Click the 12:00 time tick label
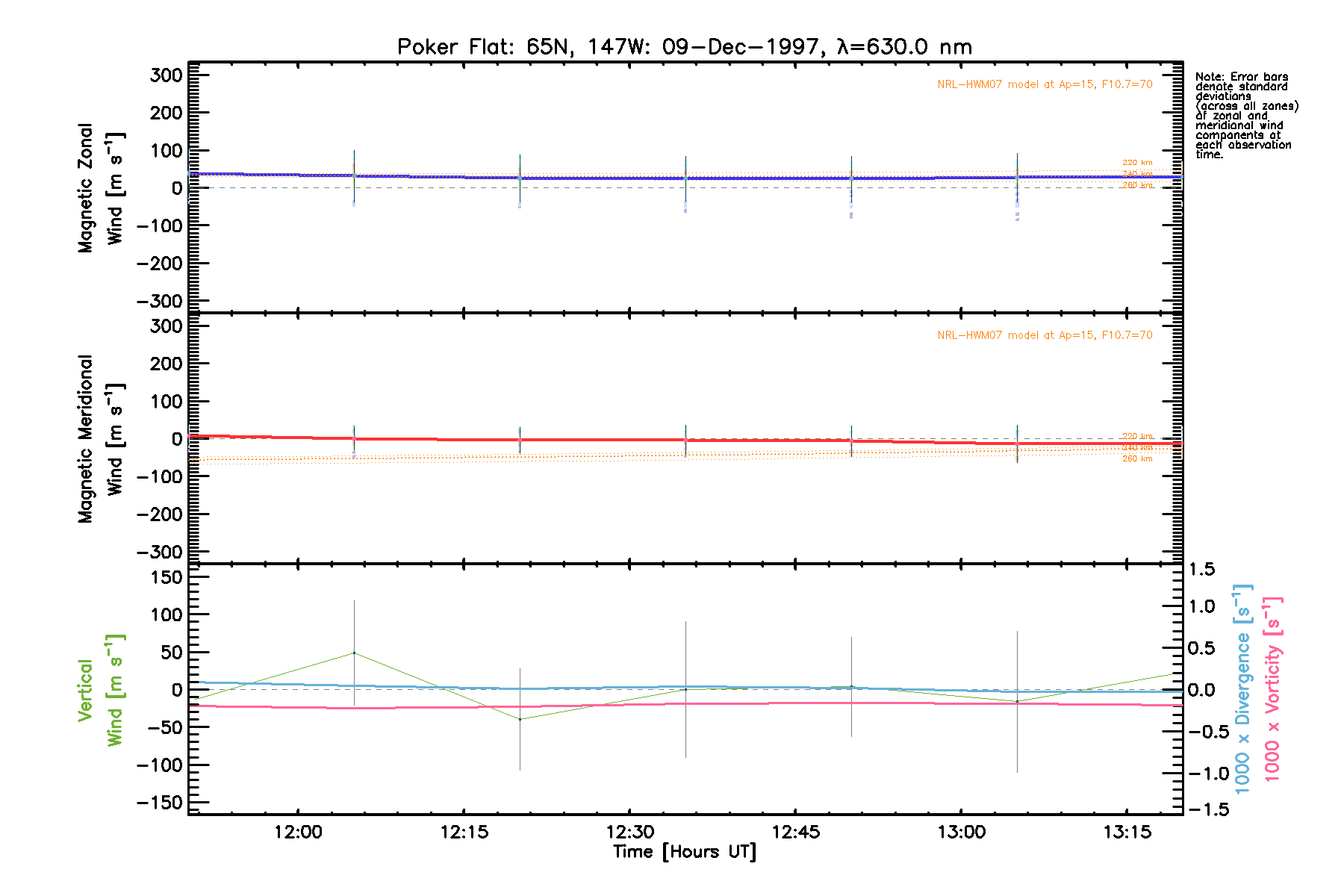 (298, 832)
